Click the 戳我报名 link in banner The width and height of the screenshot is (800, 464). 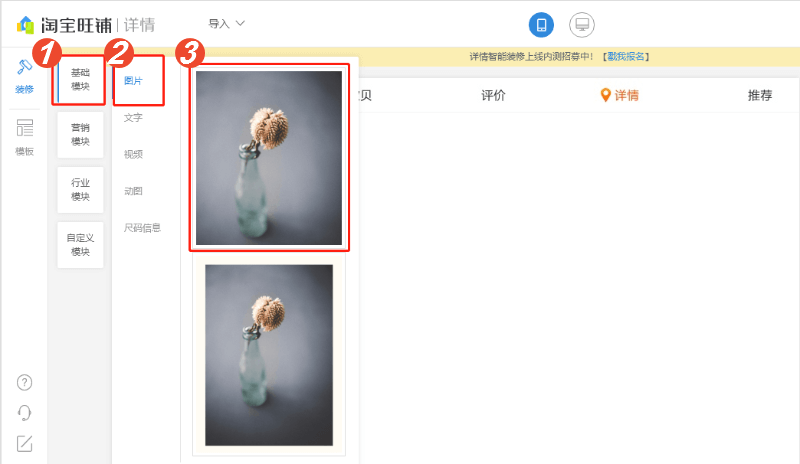click(626, 57)
